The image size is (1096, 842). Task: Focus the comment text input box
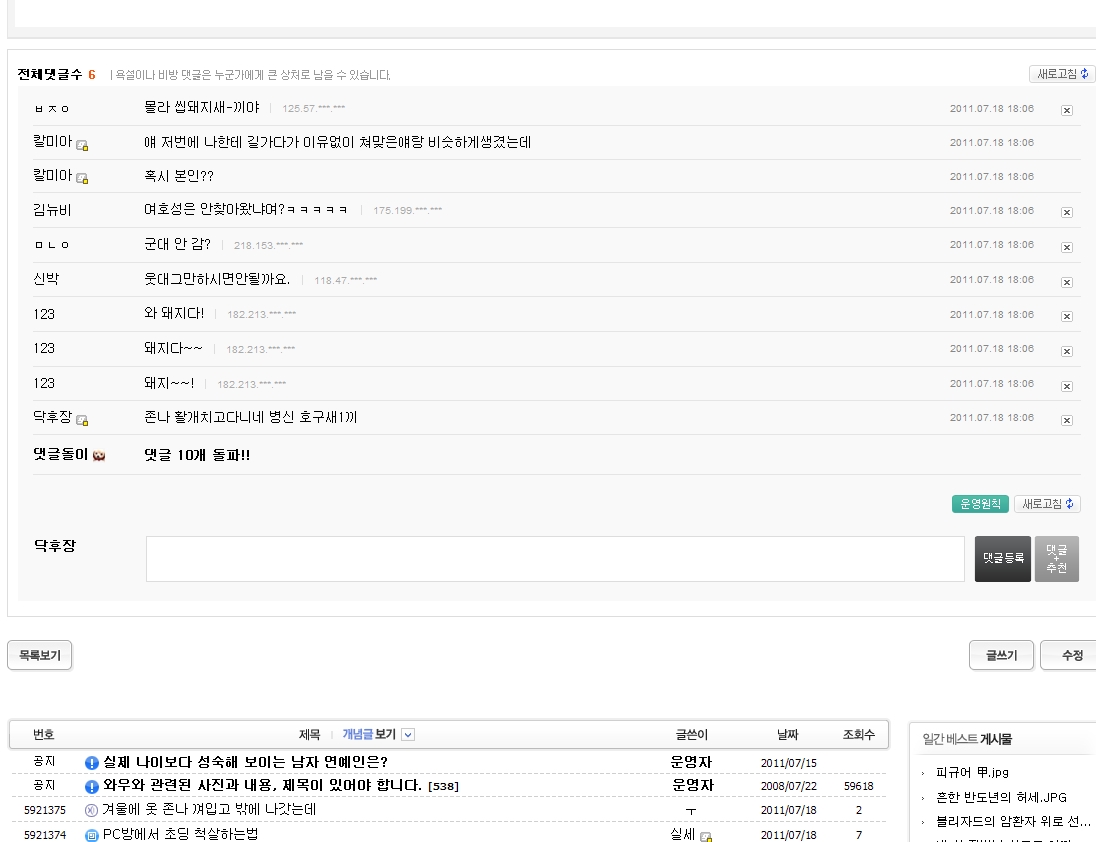[x=555, y=558]
